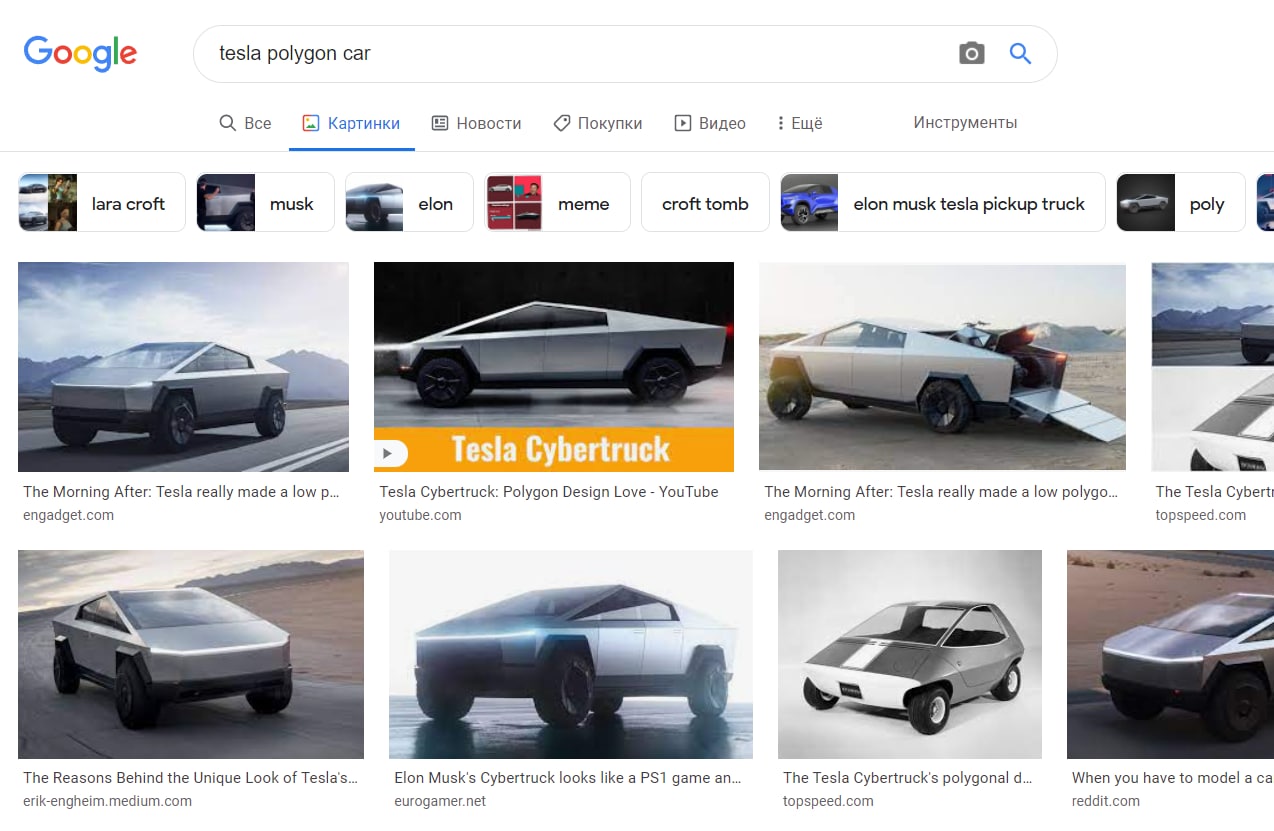Click play icon on YouTube thumbnail
Screen dimensions: 1274x831
coord(388,453)
